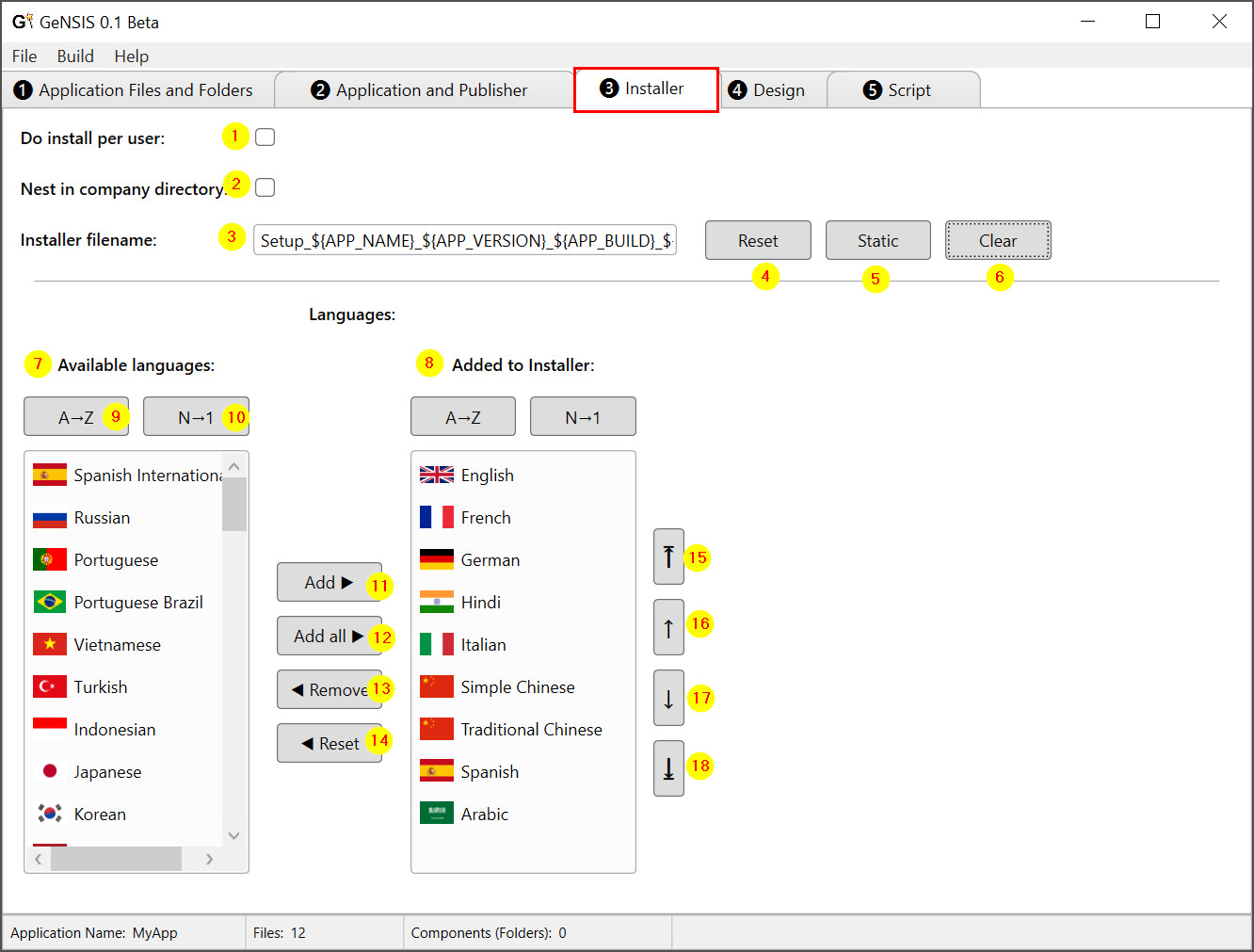This screenshot has height=952, width=1254.
Task: Sort available languages N to 1
Action: click(x=196, y=416)
